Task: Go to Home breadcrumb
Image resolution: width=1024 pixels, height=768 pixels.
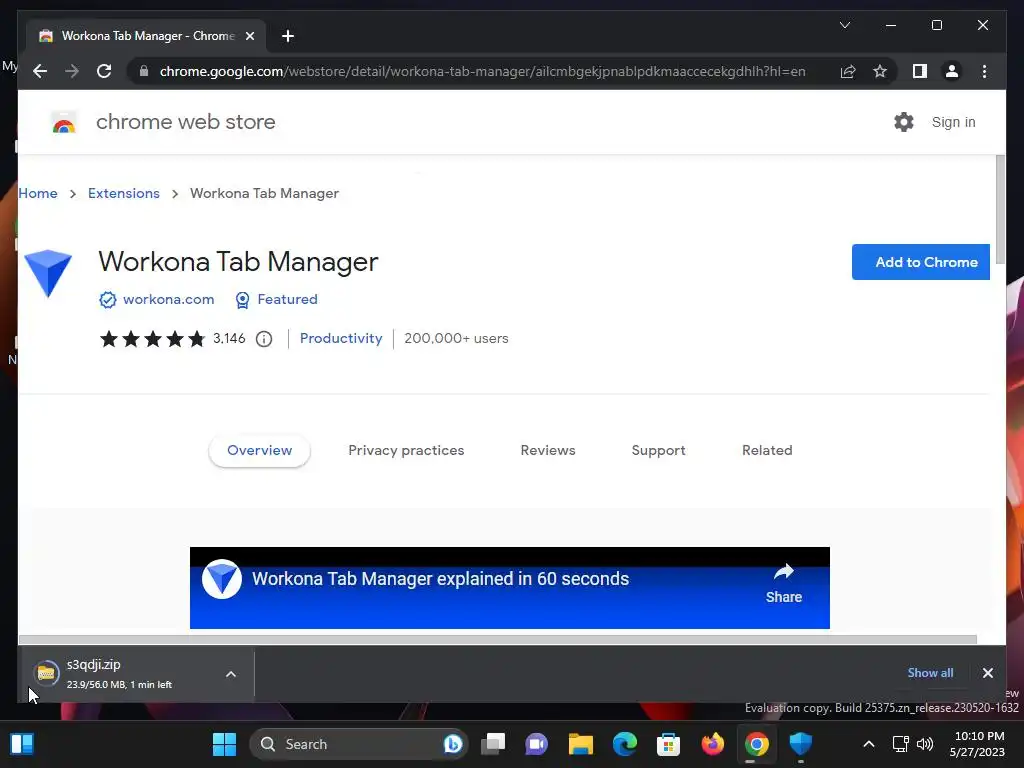Action: point(38,193)
